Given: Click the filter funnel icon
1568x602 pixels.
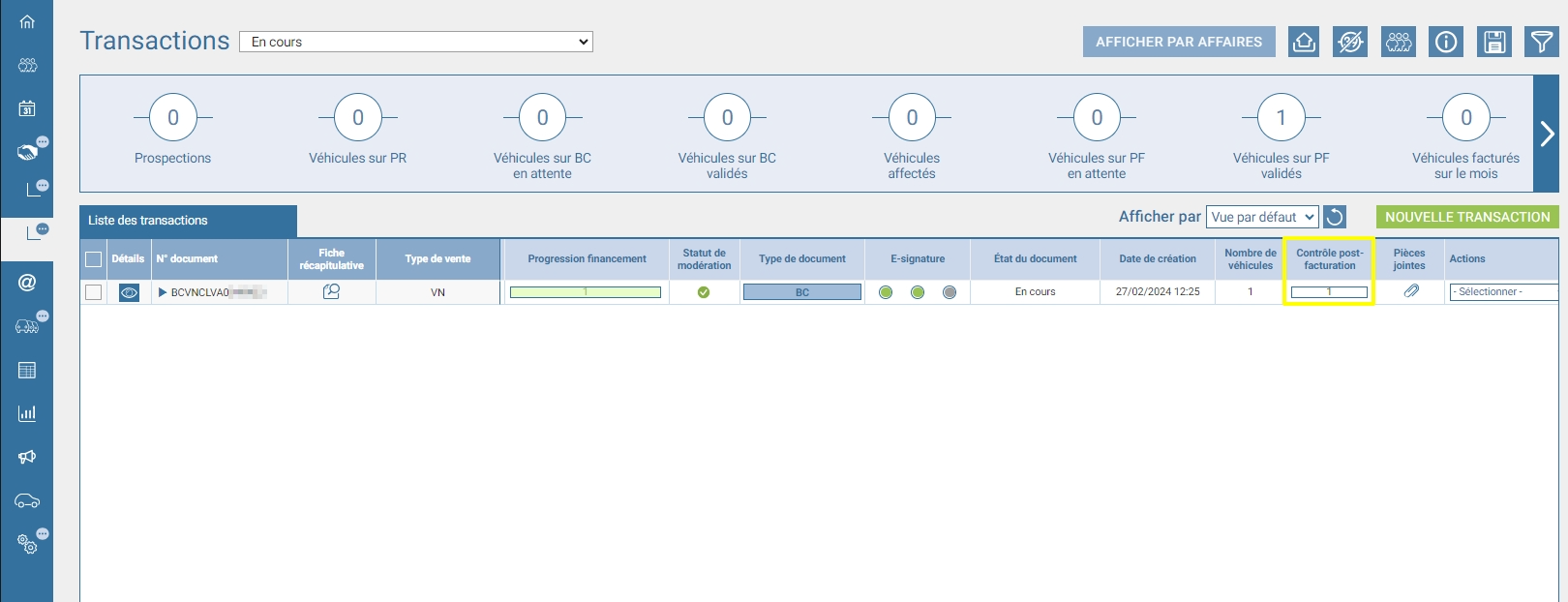Looking at the screenshot, I should click(x=1540, y=42).
